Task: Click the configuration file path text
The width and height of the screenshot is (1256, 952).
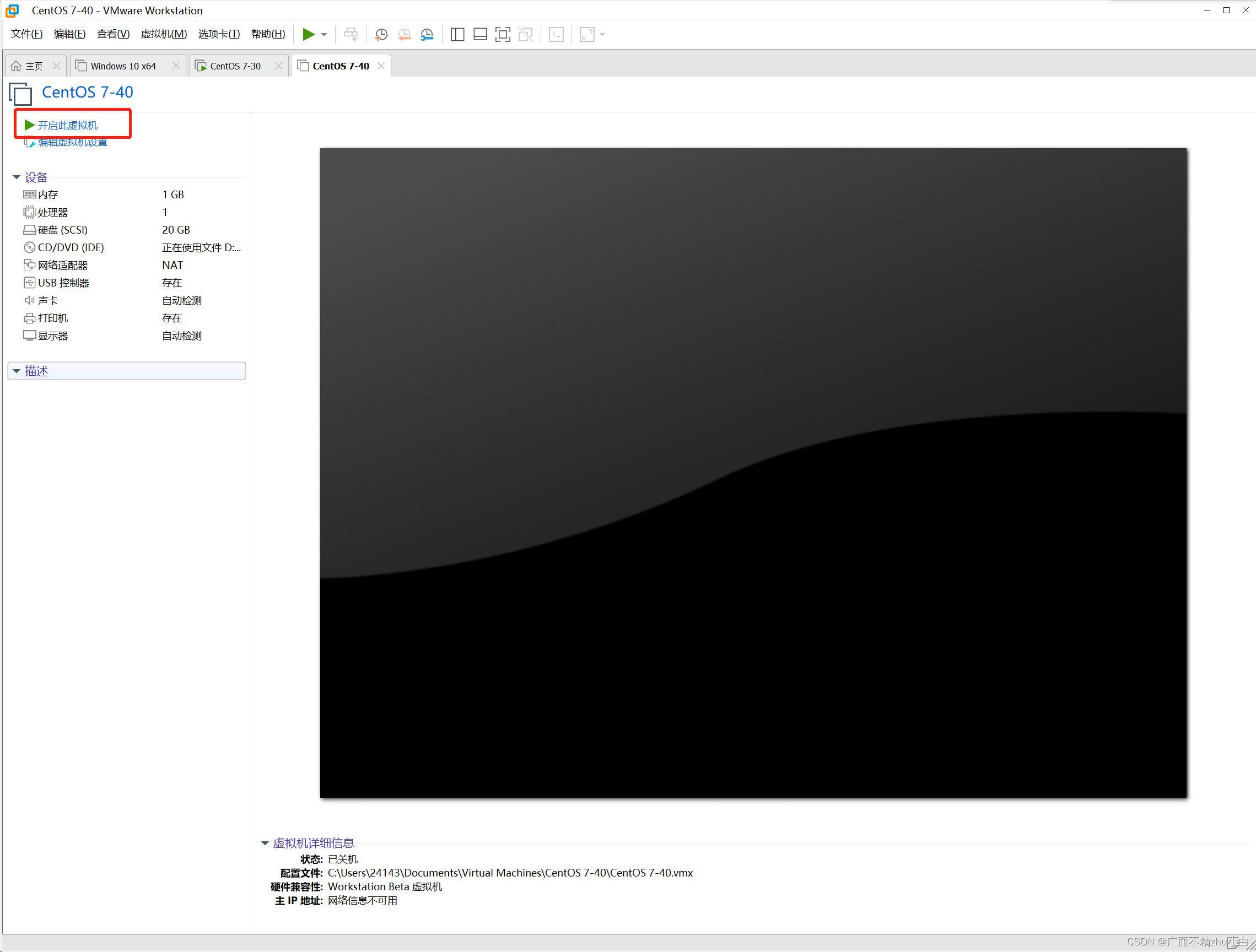Action: point(510,873)
